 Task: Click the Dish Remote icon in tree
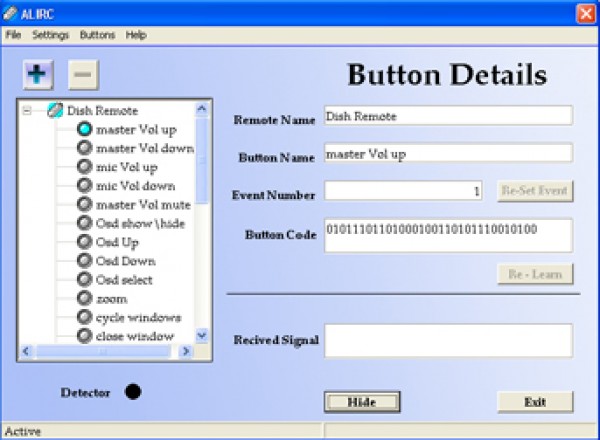pyautogui.click(x=55, y=111)
